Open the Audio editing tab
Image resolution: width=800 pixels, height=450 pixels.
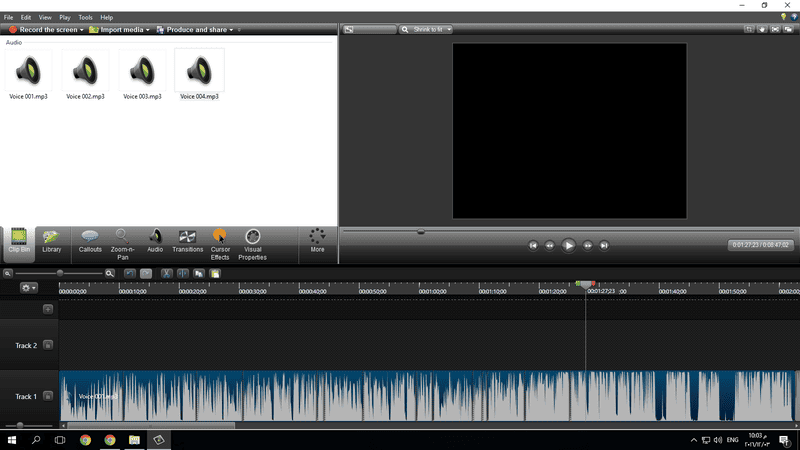point(155,241)
